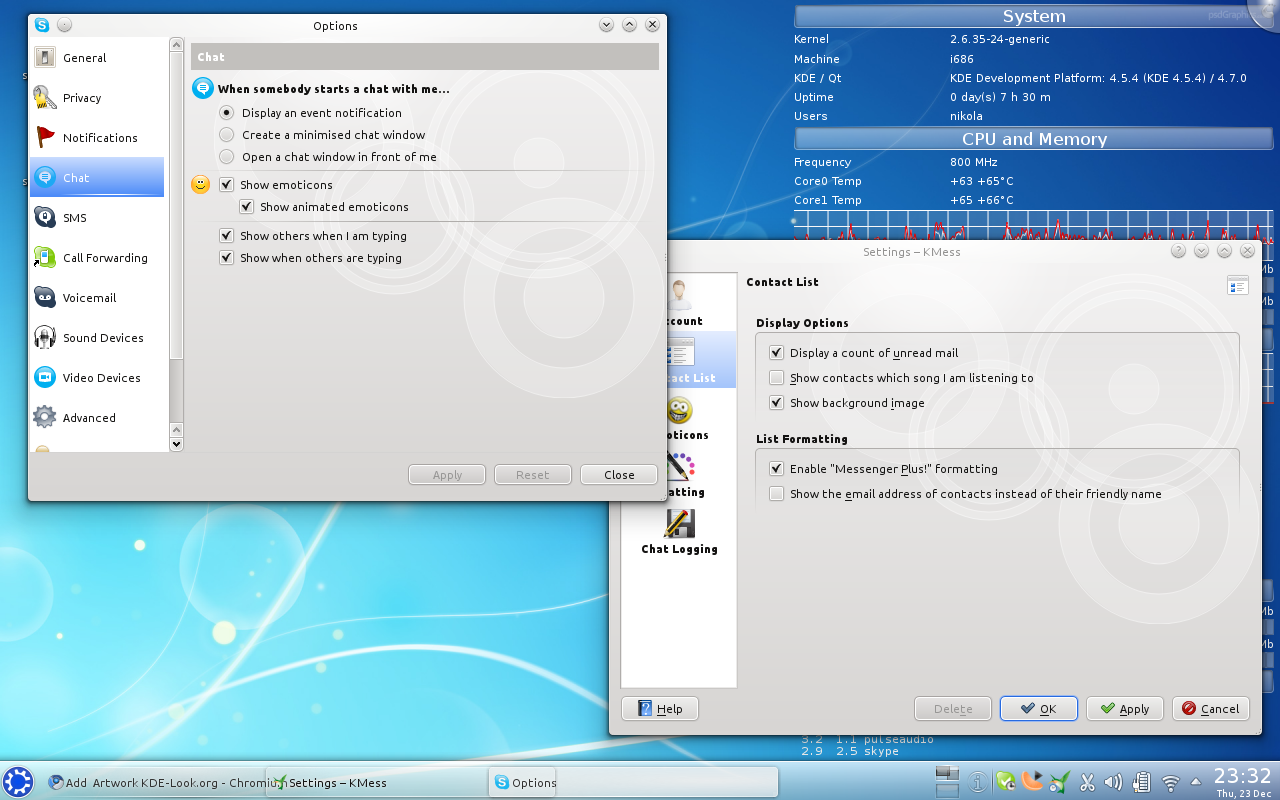The height and width of the screenshot is (800, 1280).
Task: Open the General section icon in Skype Options
Action: tap(43, 58)
